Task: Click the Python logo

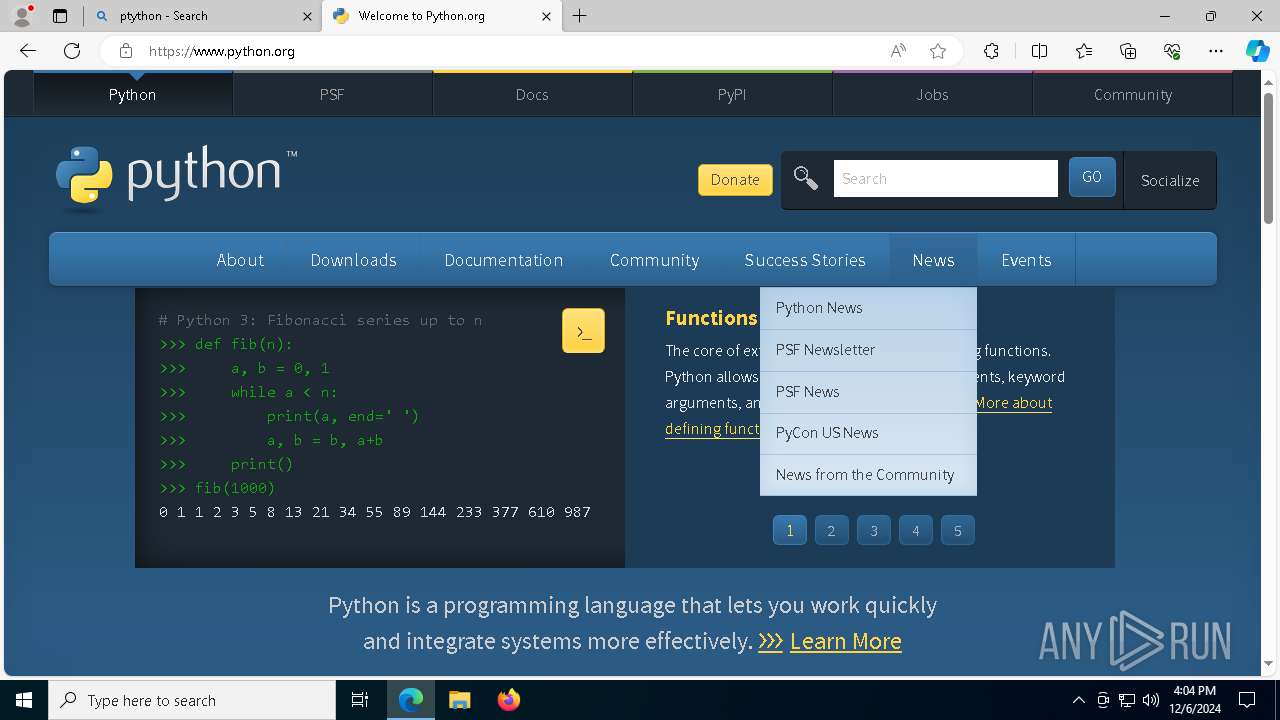Action: point(176,177)
